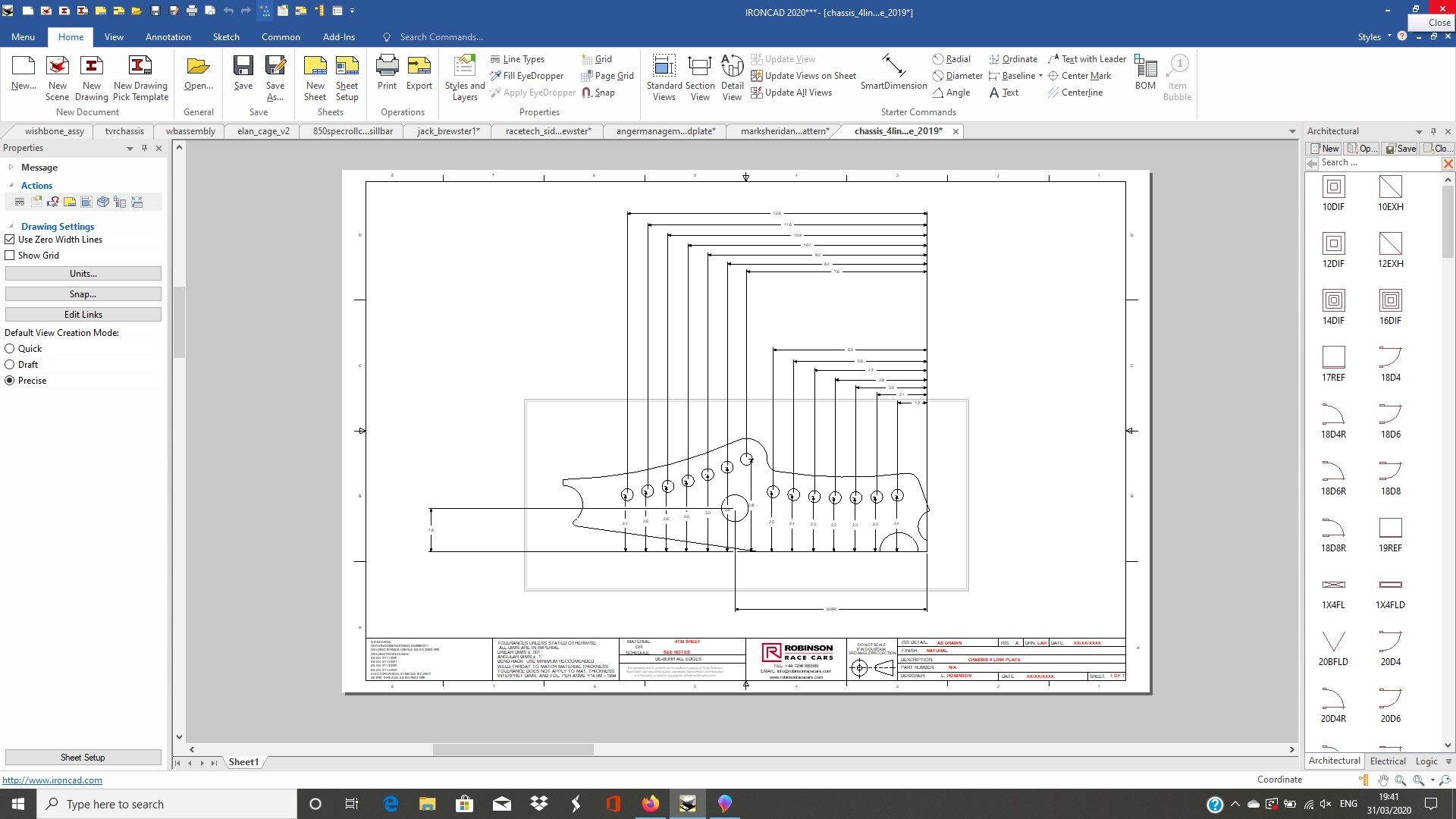Viewport: 1456px width, 819px height.
Task: Toggle Grid in Properties group
Action: [x=596, y=59]
